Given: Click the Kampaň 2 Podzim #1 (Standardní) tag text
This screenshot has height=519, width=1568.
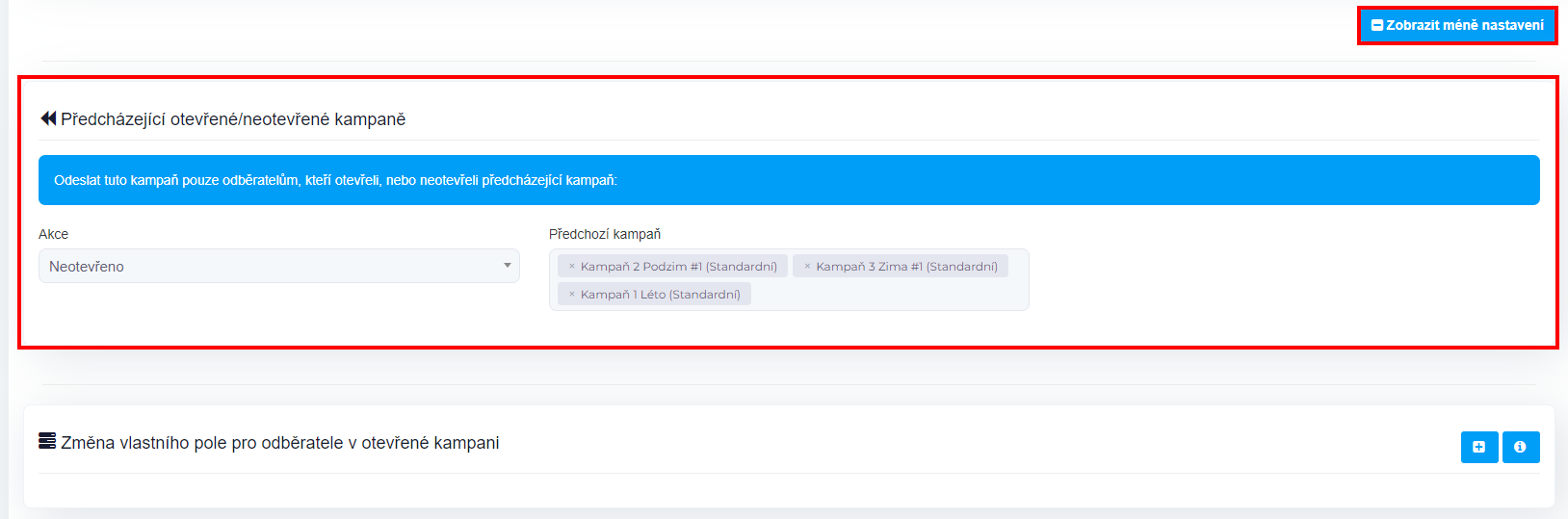Looking at the screenshot, I should click(679, 267).
